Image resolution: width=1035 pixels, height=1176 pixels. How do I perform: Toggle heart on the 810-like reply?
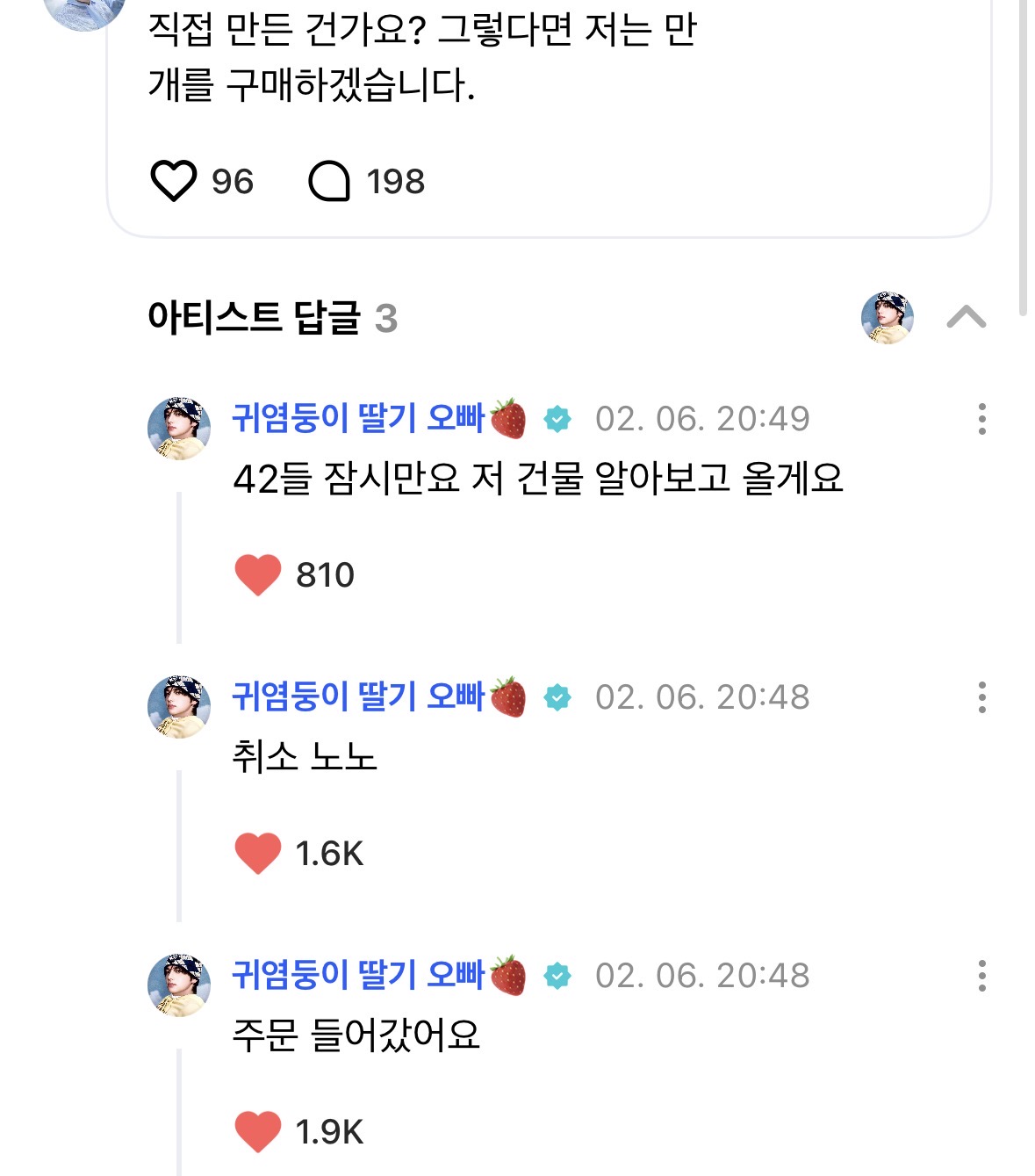(258, 575)
